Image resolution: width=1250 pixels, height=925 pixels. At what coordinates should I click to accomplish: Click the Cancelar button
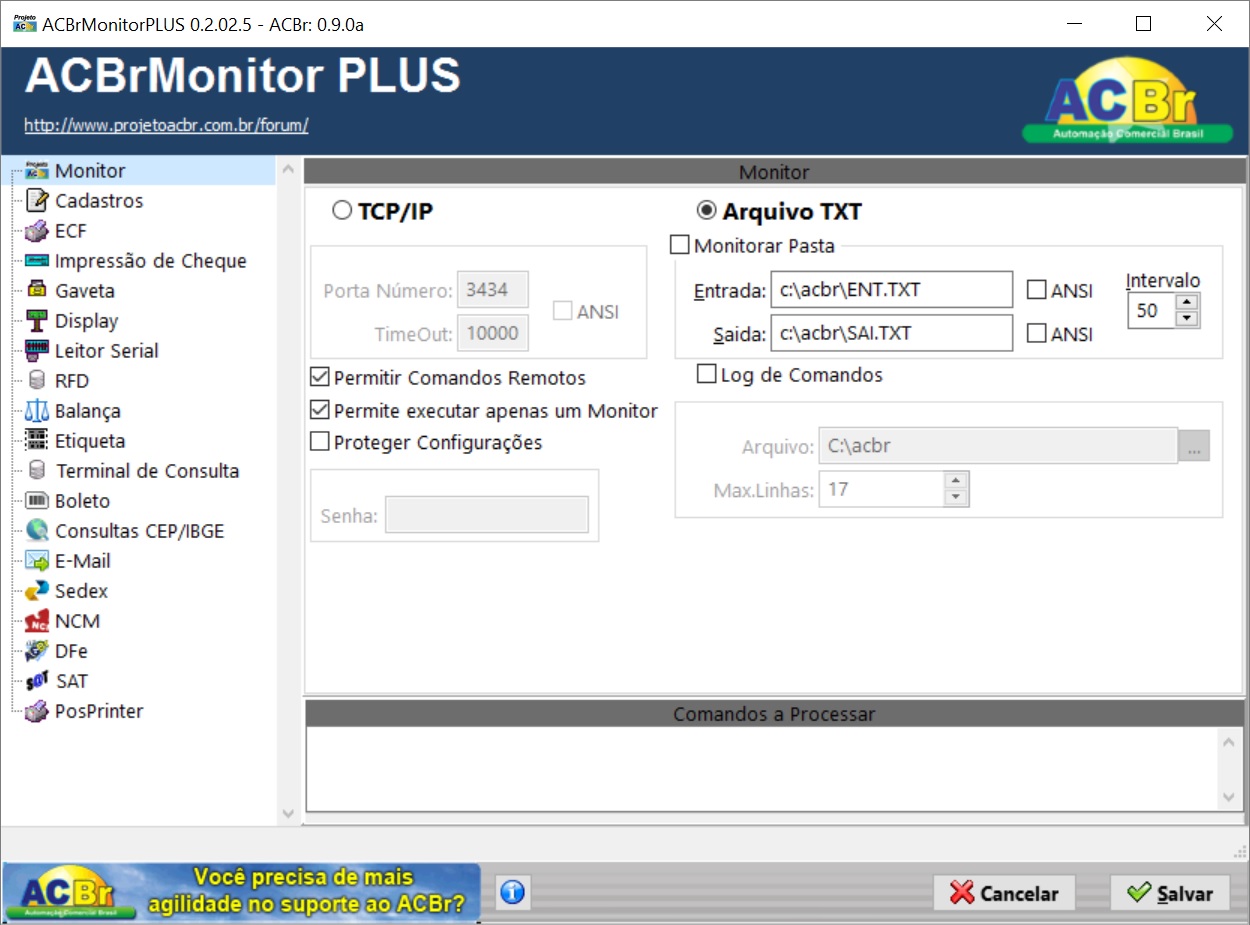pyautogui.click(x=1004, y=893)
